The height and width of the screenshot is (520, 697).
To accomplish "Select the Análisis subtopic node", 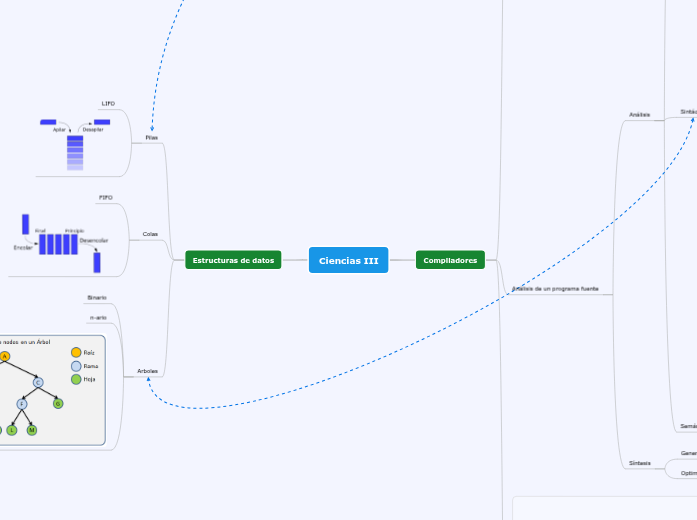I will point(639,115).
